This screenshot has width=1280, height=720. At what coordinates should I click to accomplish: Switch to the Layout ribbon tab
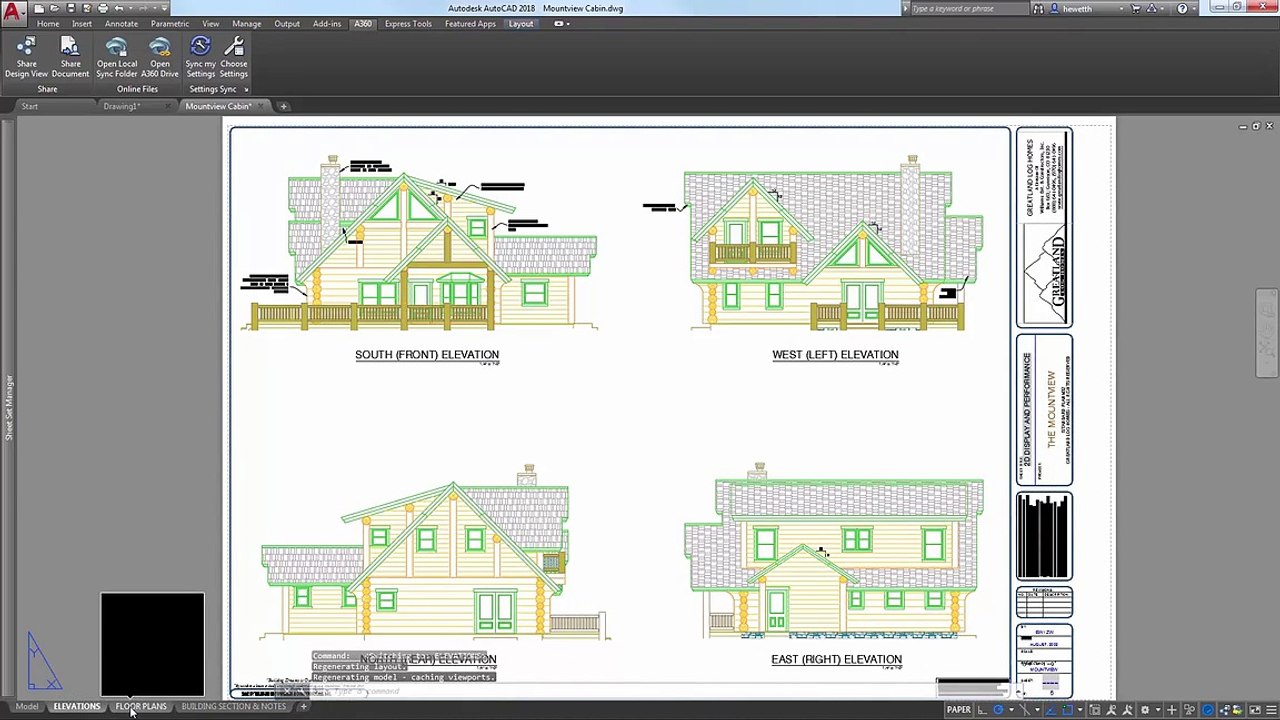click(521, 24)
